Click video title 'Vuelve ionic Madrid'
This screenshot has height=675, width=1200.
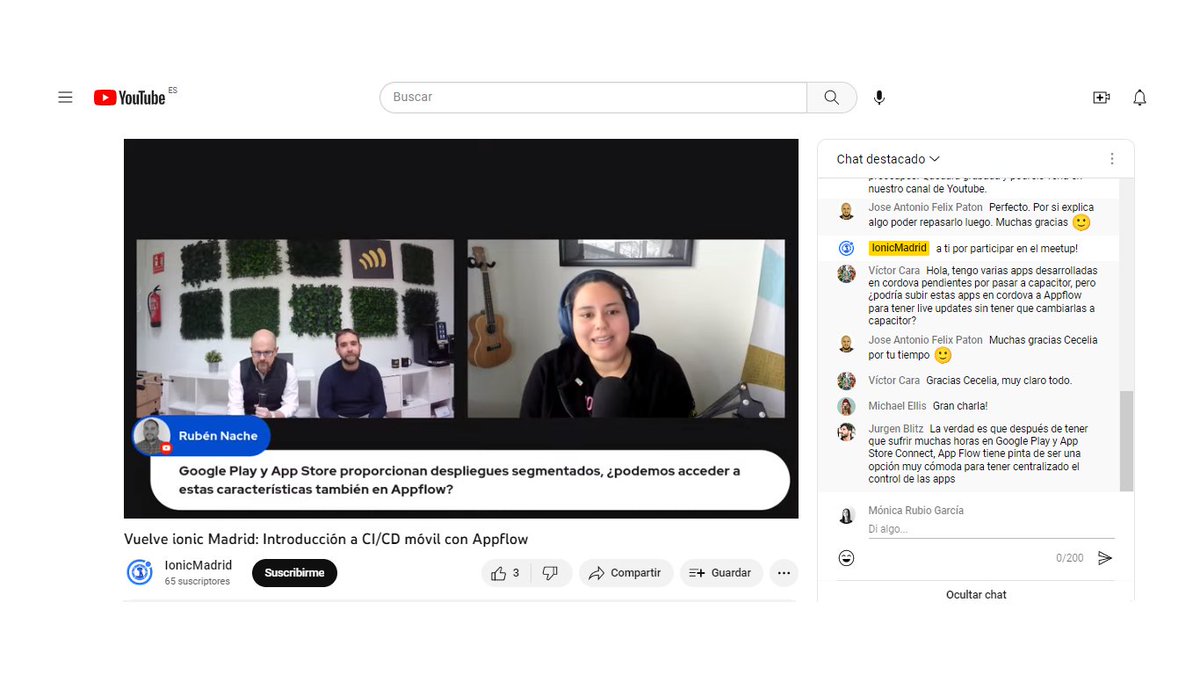tap(326, 539)
